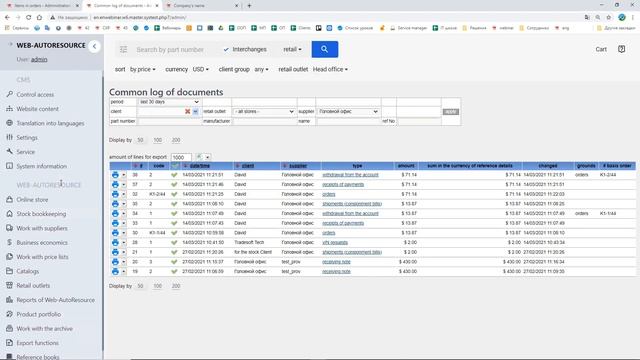Display by 100 rows above table
Screen dimensions: 640x360
[x=158, y=140]
